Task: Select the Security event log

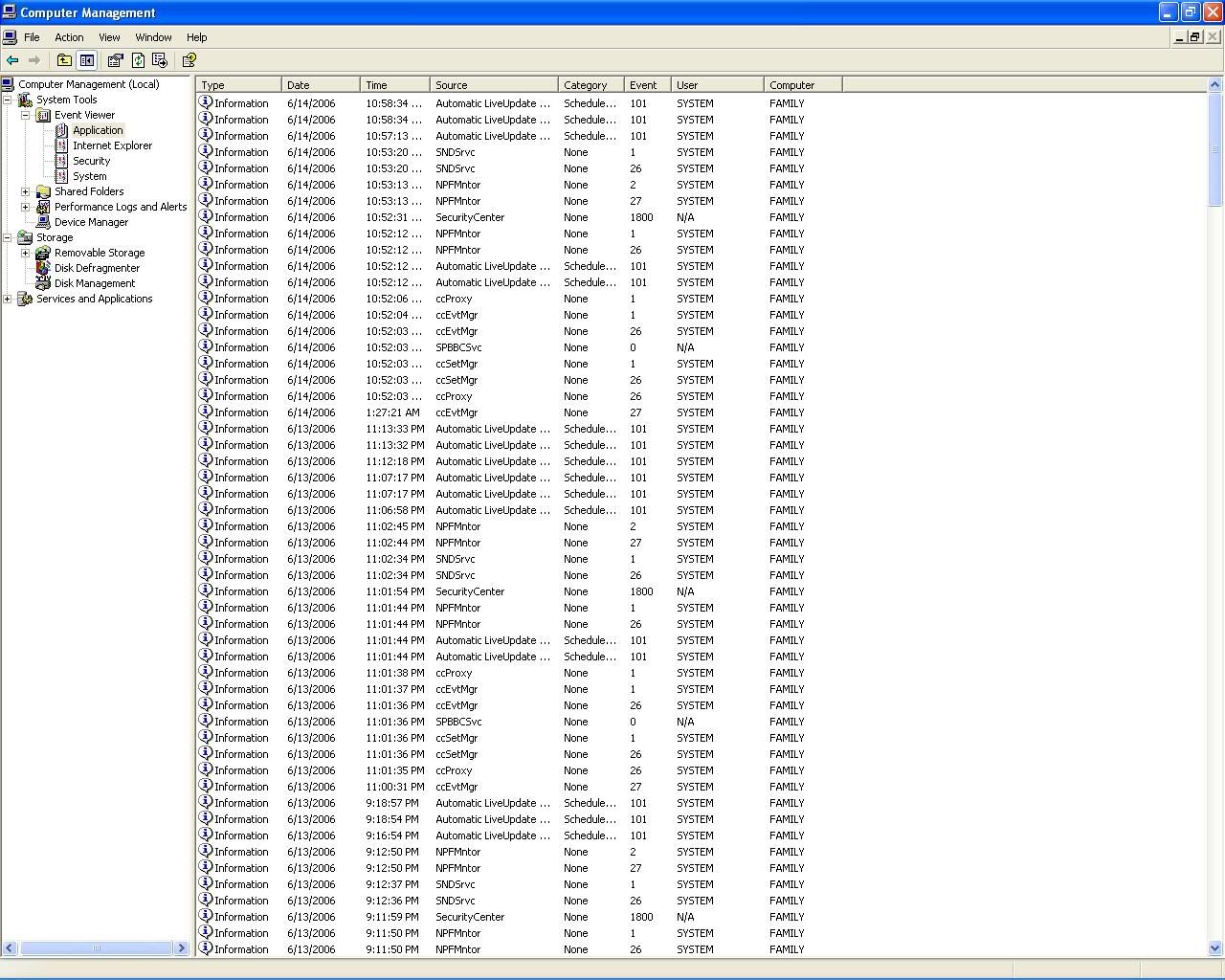Action: pos(91,161)
